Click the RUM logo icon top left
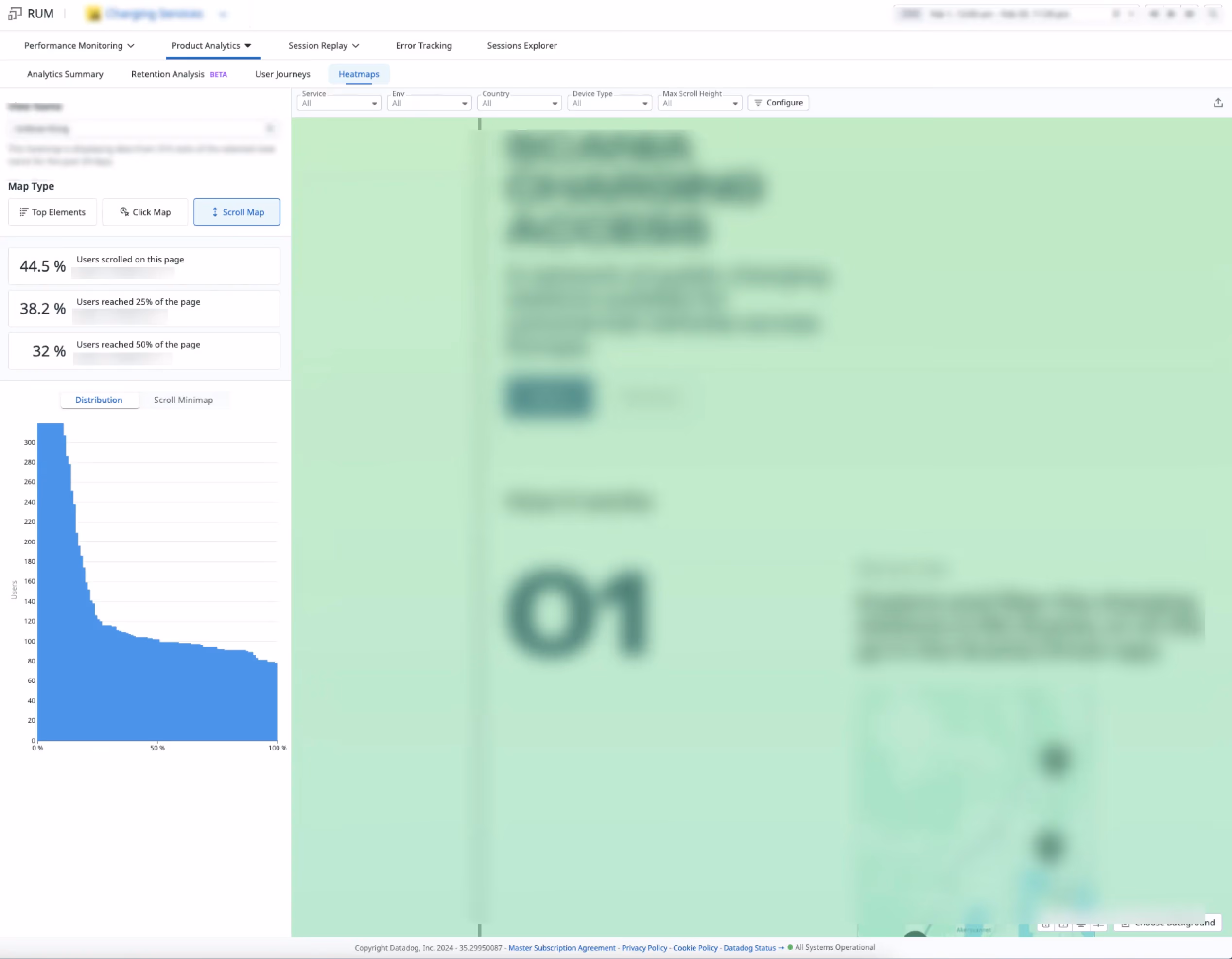Viewport: 1232px width, 959px height. coord(14,14)
